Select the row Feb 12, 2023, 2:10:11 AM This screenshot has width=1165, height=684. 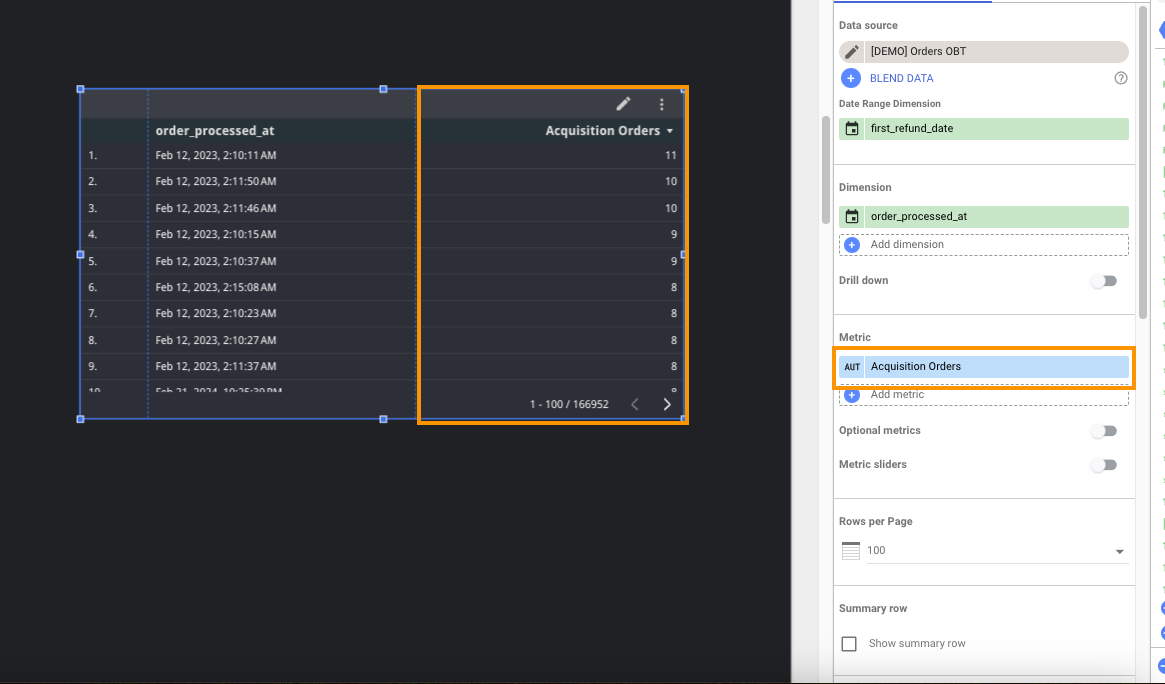click(x=382, y=155)
